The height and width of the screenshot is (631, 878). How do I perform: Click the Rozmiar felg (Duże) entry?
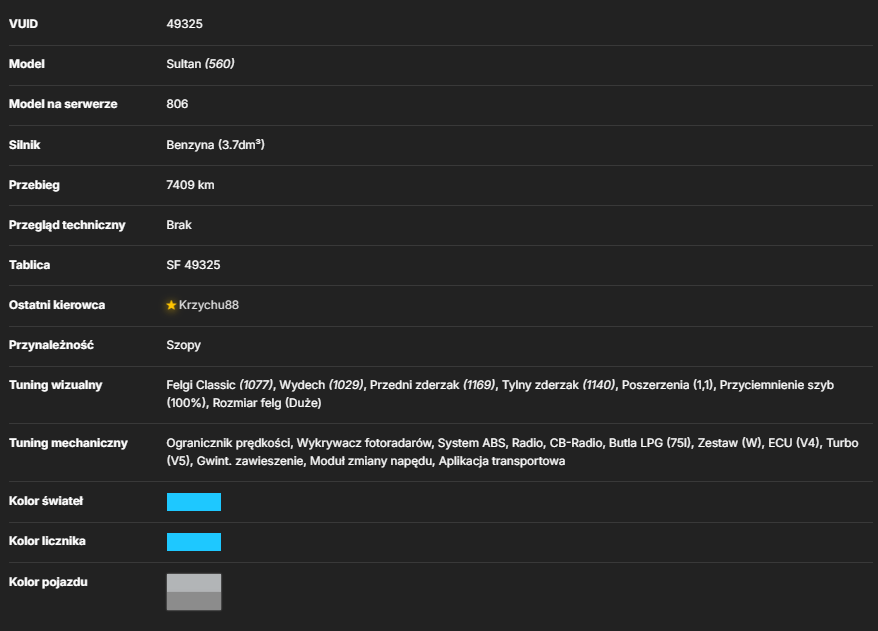pyautogui.click(x=267, y=403)
